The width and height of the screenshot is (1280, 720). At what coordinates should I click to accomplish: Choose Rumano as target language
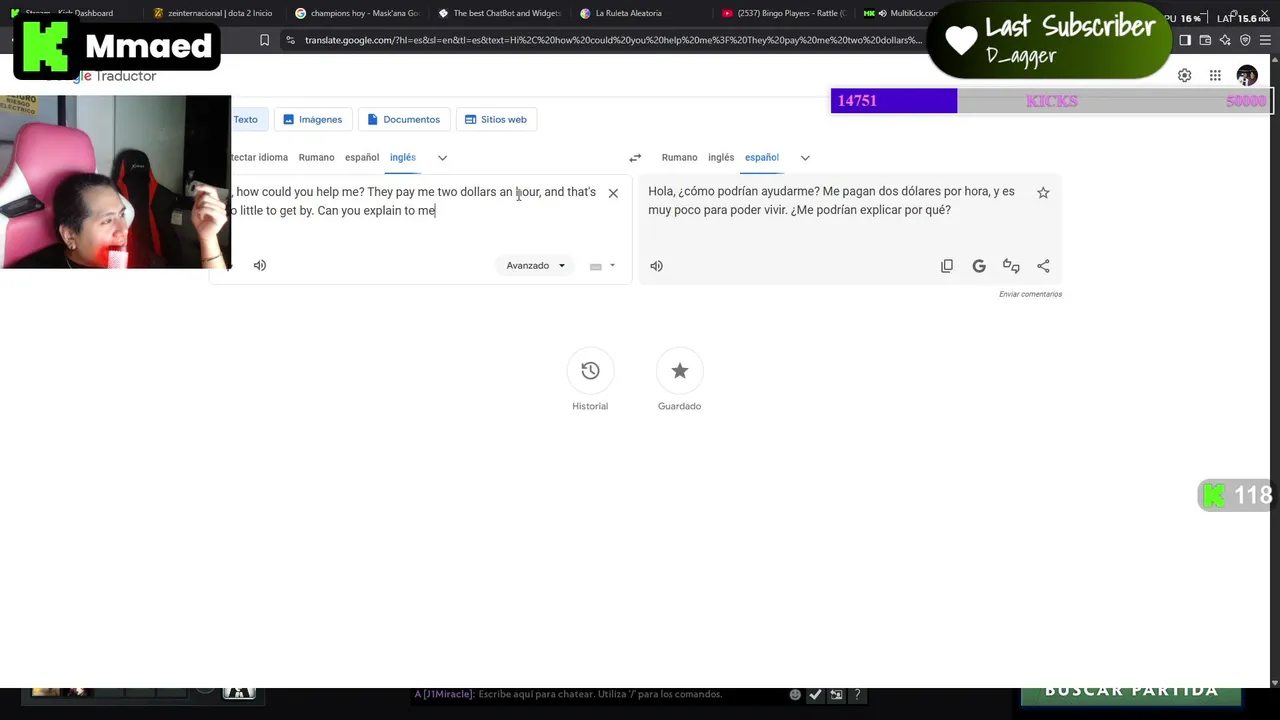679,158
